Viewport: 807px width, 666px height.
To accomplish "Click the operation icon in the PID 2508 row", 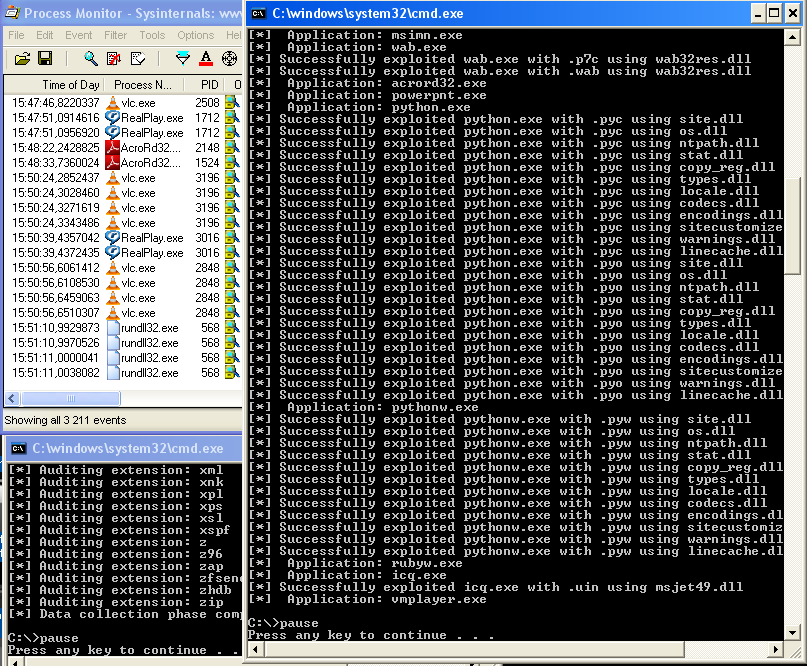I will pos(233,103).
